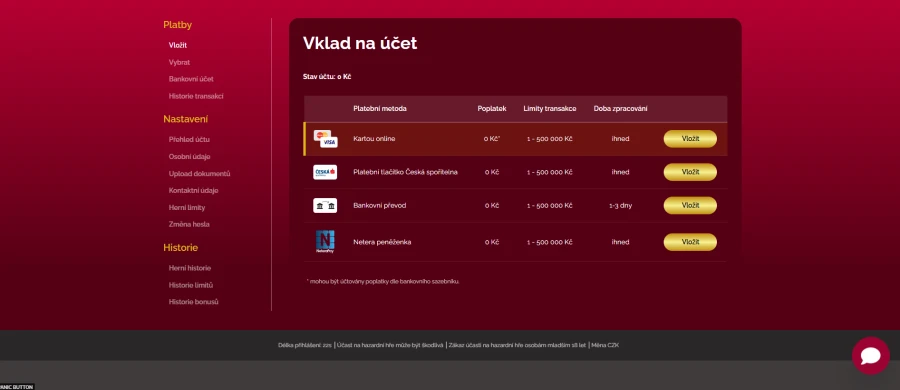Select the Netera peněženka method text
Image resolution: width=900 pixels, height=390 pixels.
(382, 242)
